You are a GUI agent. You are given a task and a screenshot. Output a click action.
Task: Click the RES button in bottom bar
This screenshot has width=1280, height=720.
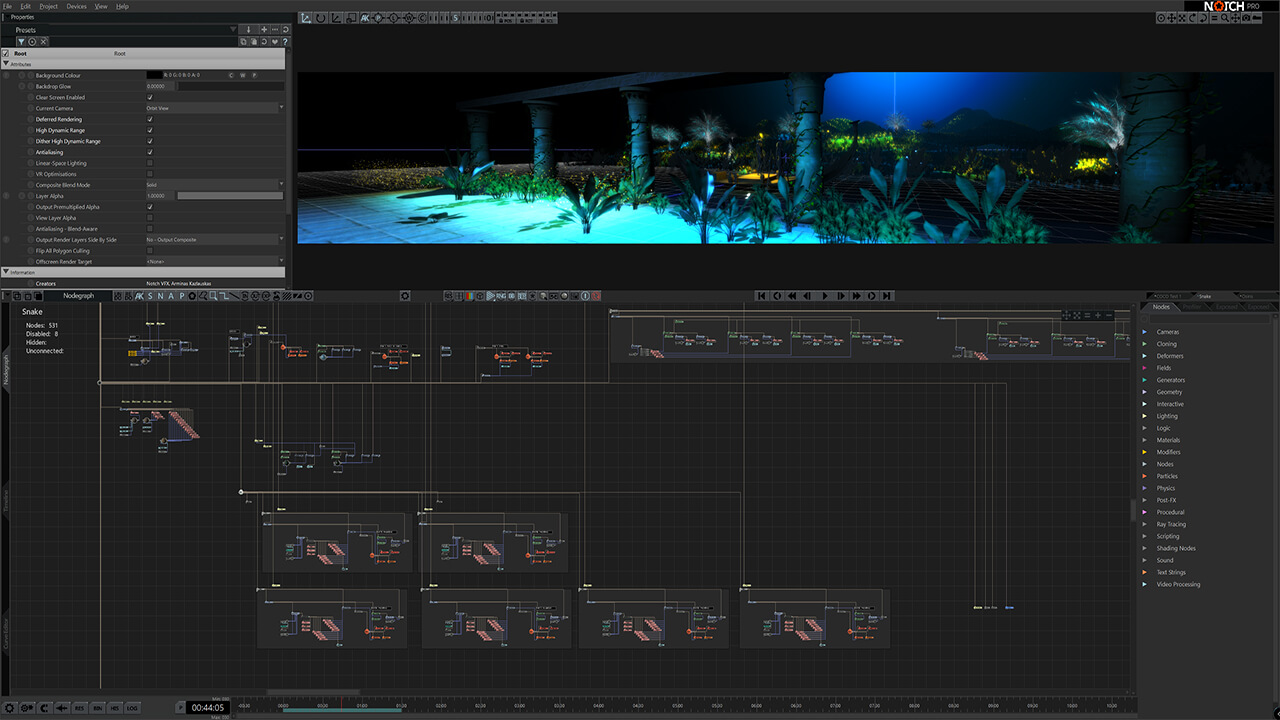[x=79, y=708]
